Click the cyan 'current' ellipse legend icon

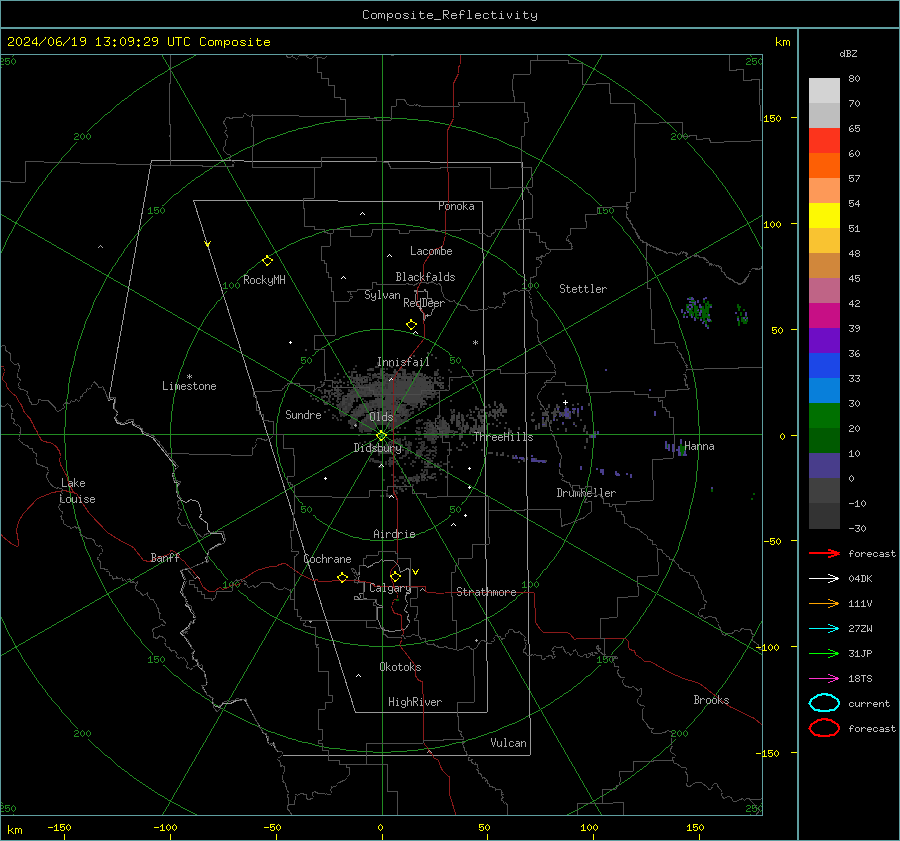(x=824, y=703)
